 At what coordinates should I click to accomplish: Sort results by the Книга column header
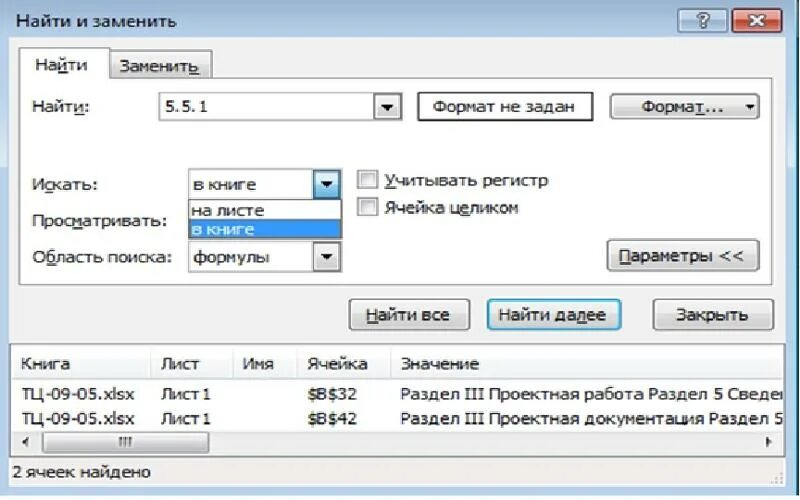click(81, 364)
